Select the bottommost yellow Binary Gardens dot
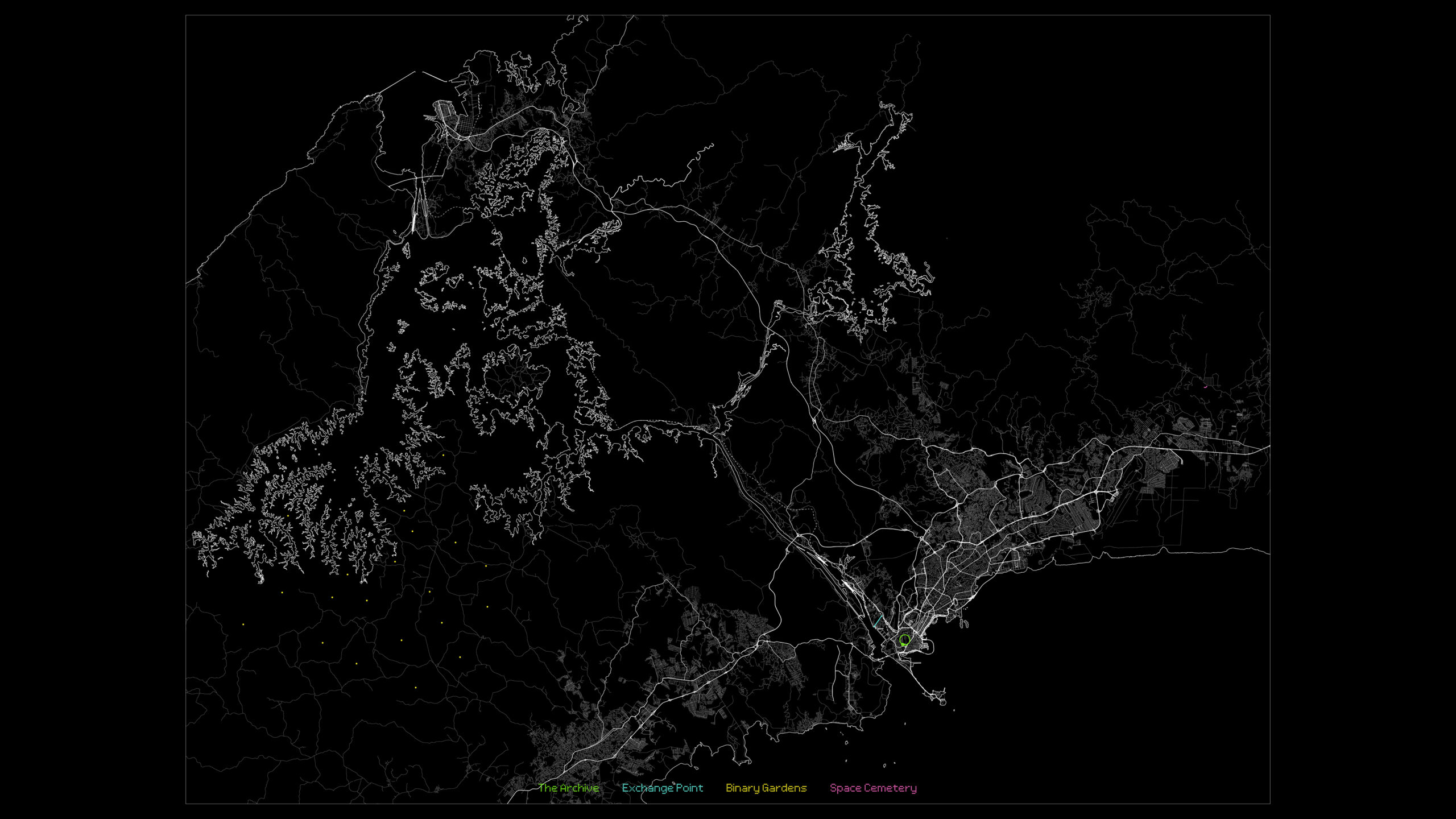This screenshot has height=819, width=1456. (x=416, y=688)
